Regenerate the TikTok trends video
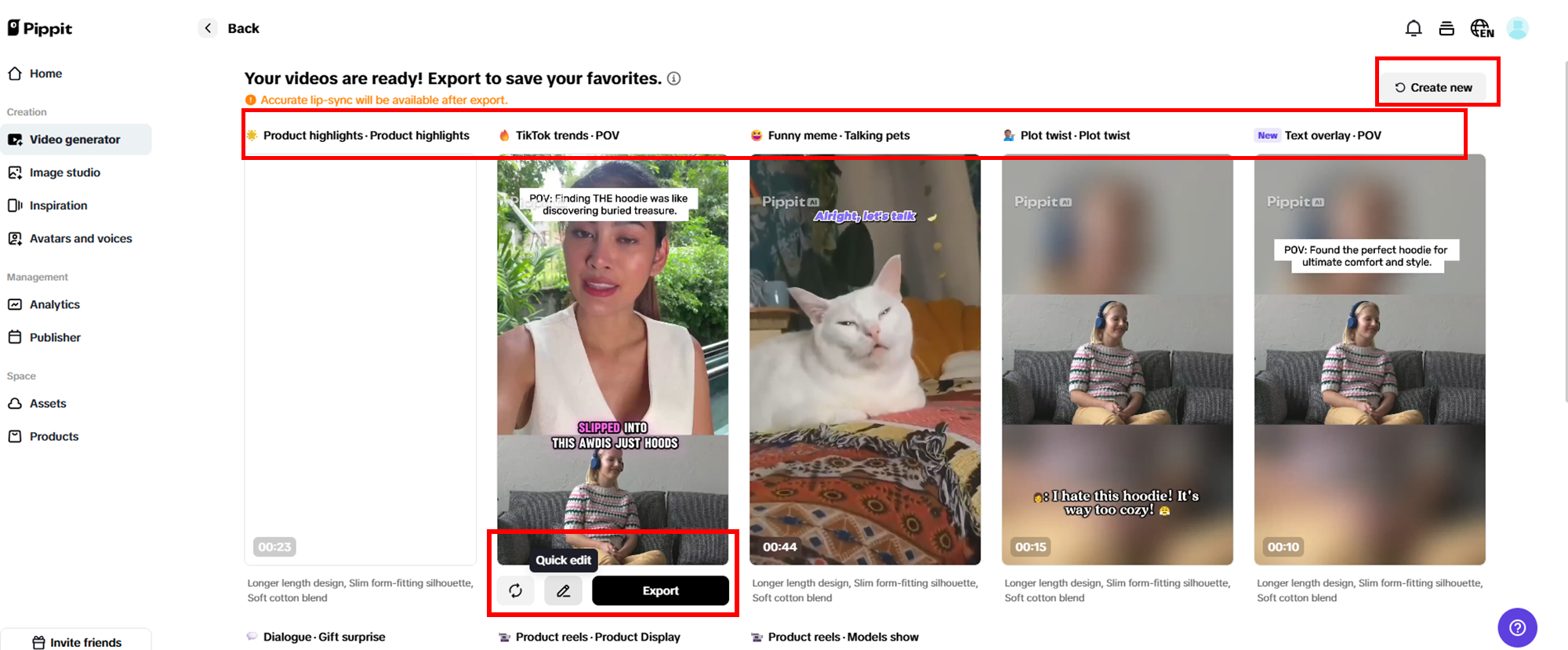Screen dimensions: 1568x650 (x=515, y=590)
